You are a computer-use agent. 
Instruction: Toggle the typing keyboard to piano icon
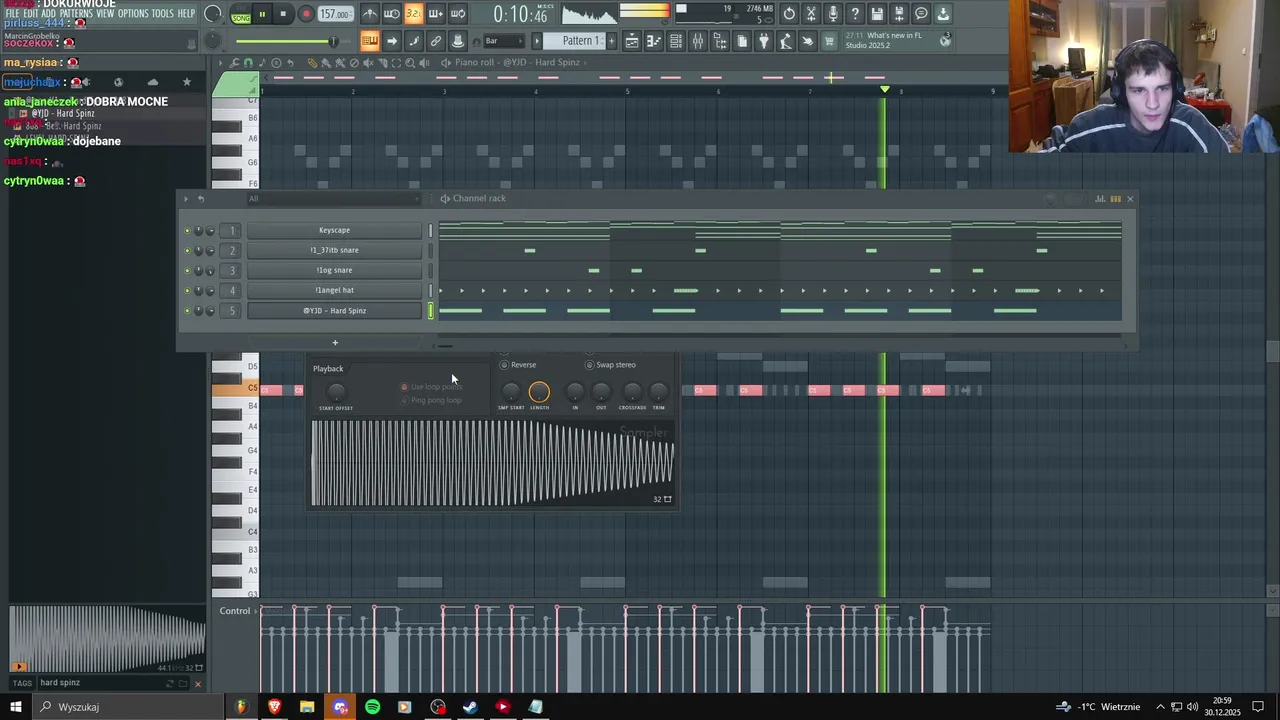point(370,41)
